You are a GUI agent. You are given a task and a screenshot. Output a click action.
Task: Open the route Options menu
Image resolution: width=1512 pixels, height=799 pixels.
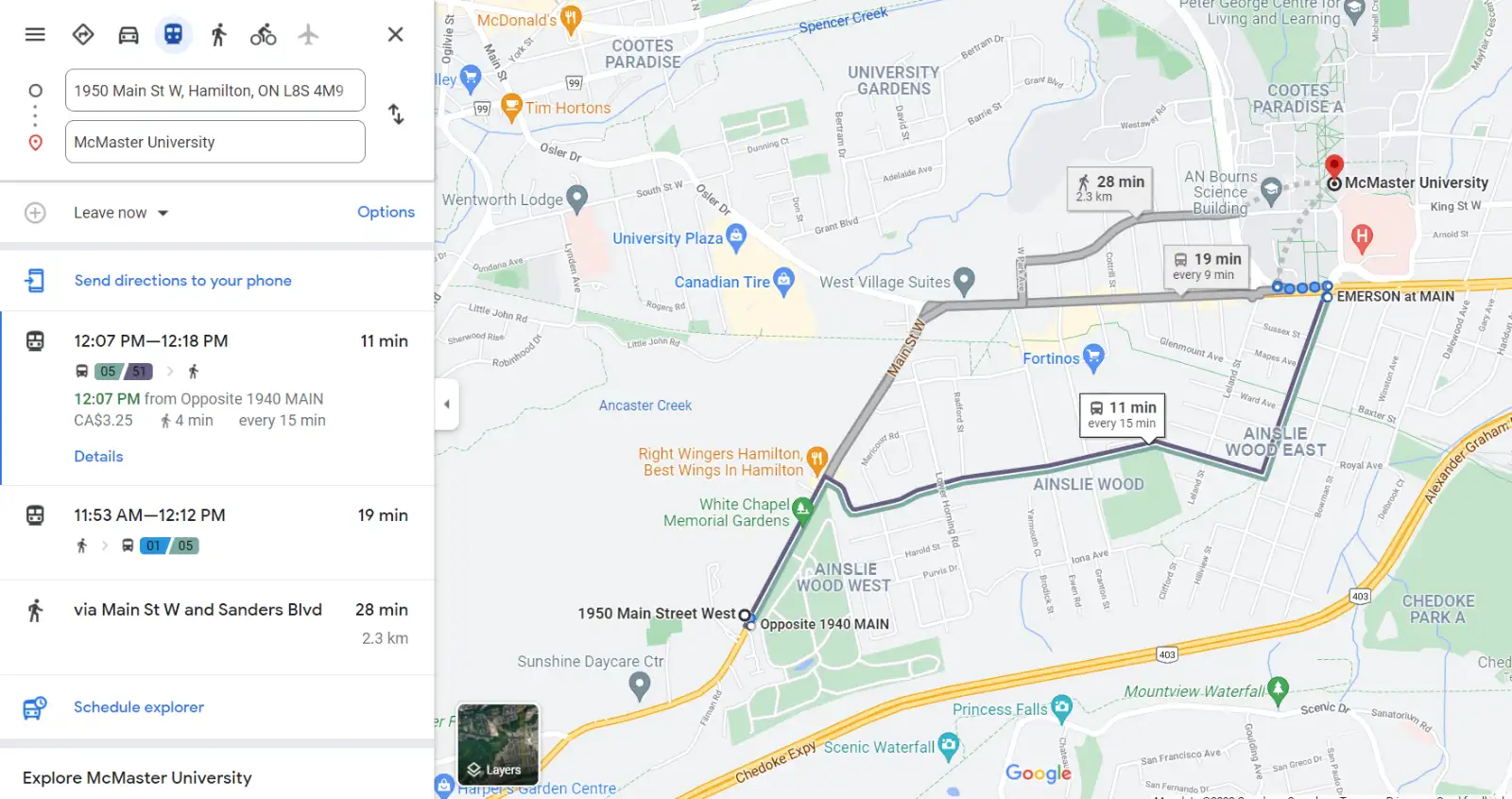coord(386,212)
